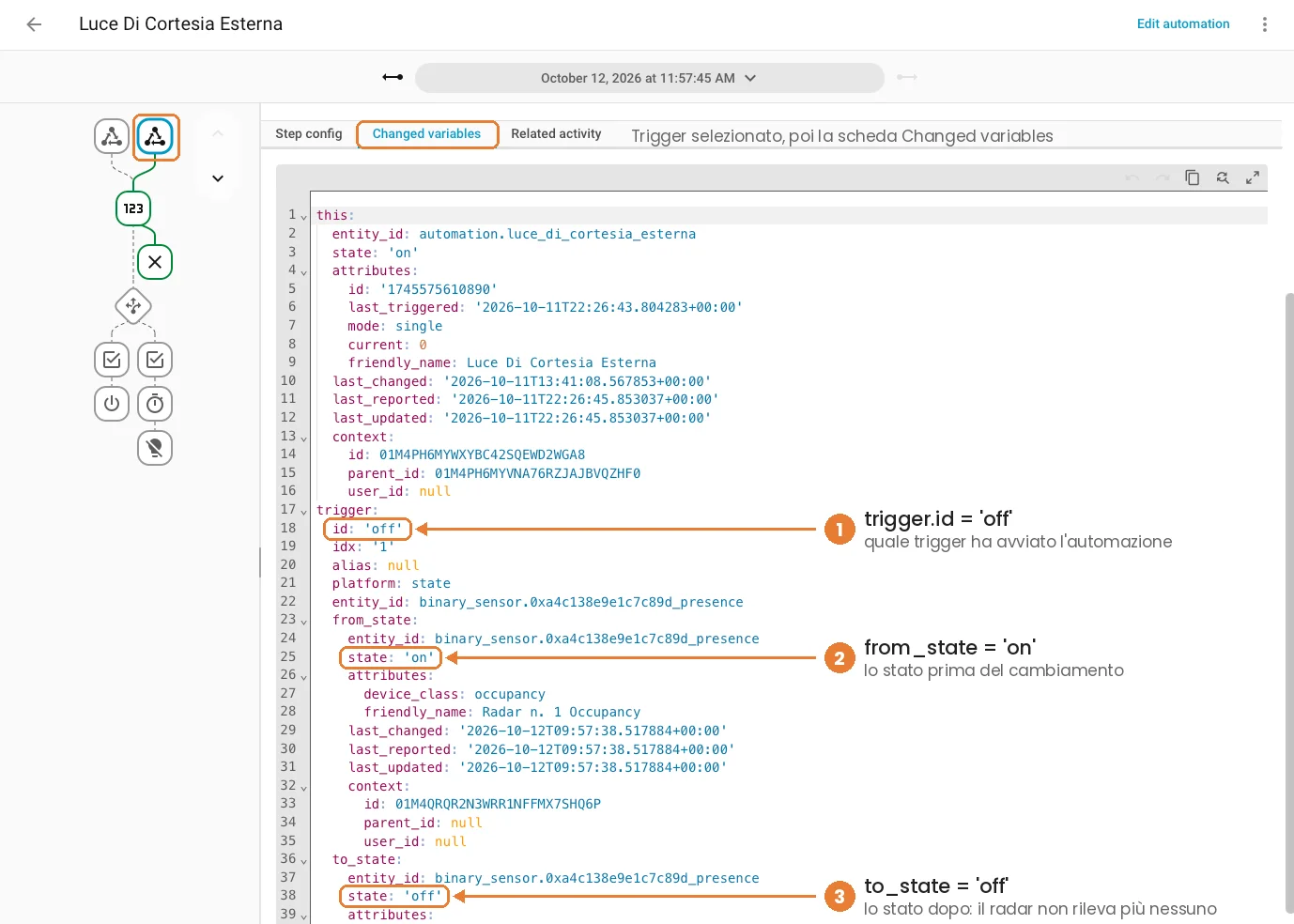Click the Edit automation link
This screenshot has width=1294, height=924.
coord(1183,24)
